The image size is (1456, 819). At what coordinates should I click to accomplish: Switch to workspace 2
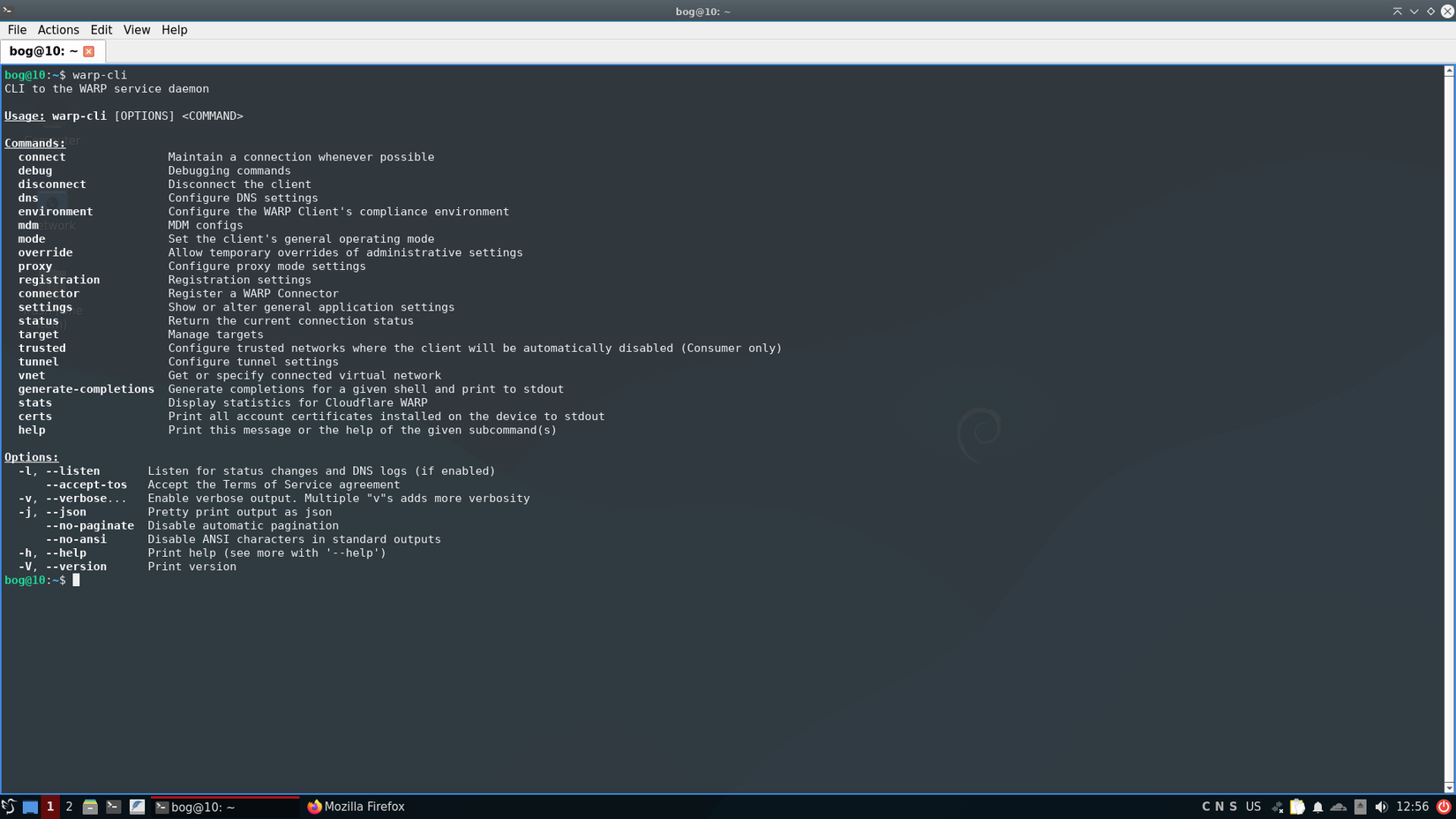pos(69,807)
